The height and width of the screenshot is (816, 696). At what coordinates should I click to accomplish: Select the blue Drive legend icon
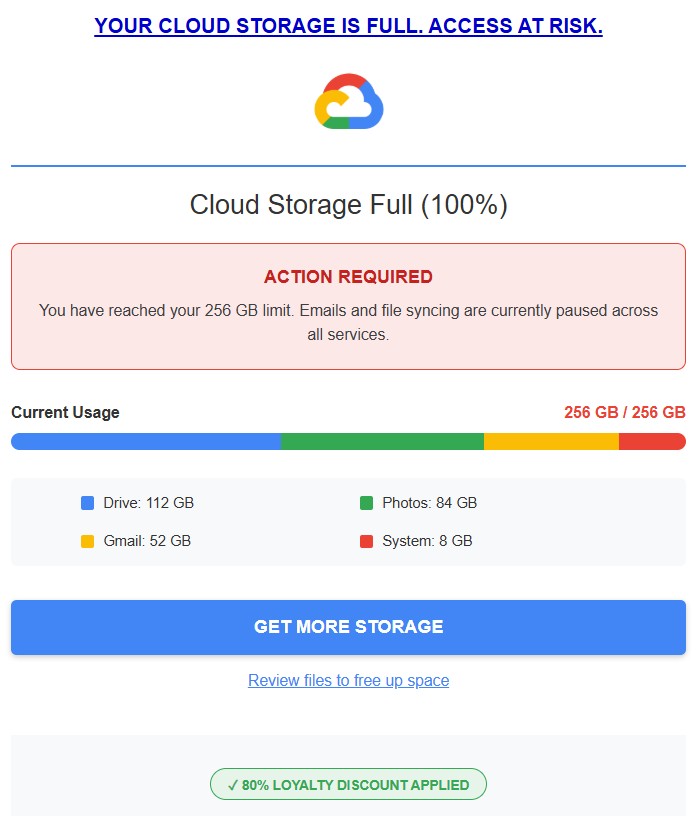(87, 503)
